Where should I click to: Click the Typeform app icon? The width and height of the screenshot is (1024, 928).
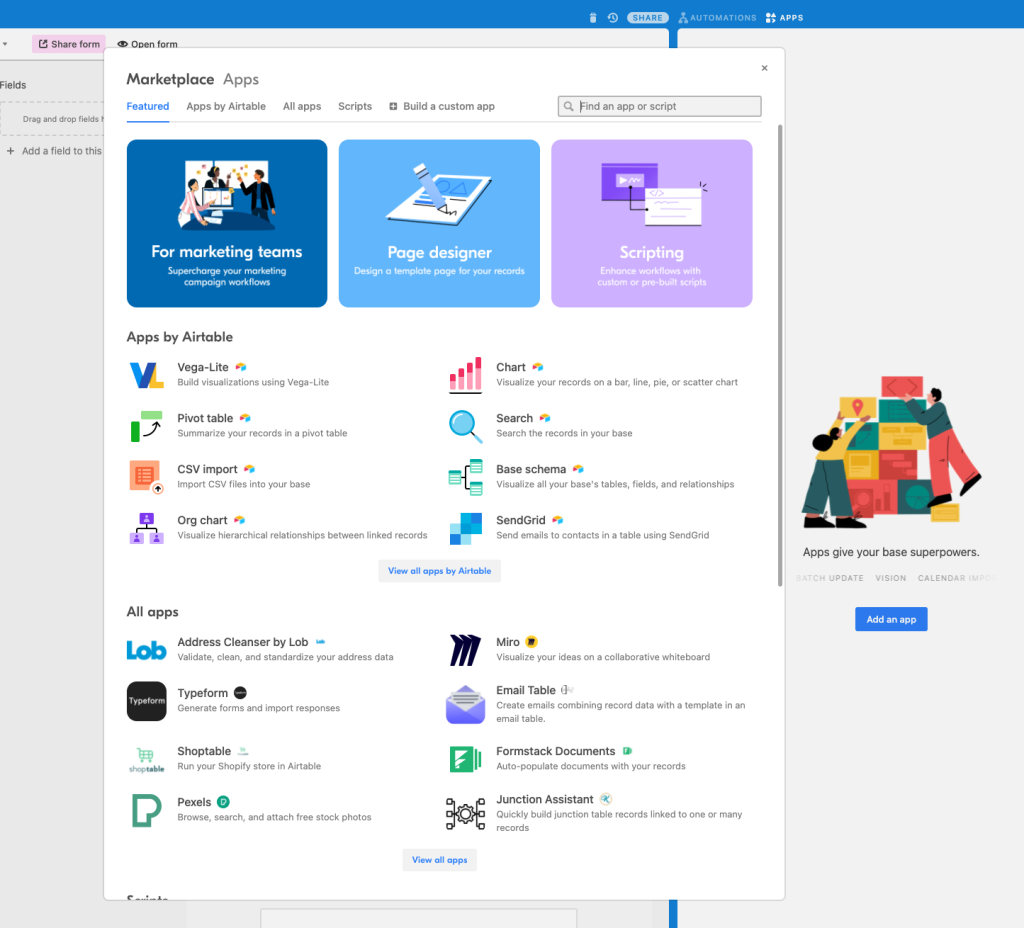click(146, 701)
